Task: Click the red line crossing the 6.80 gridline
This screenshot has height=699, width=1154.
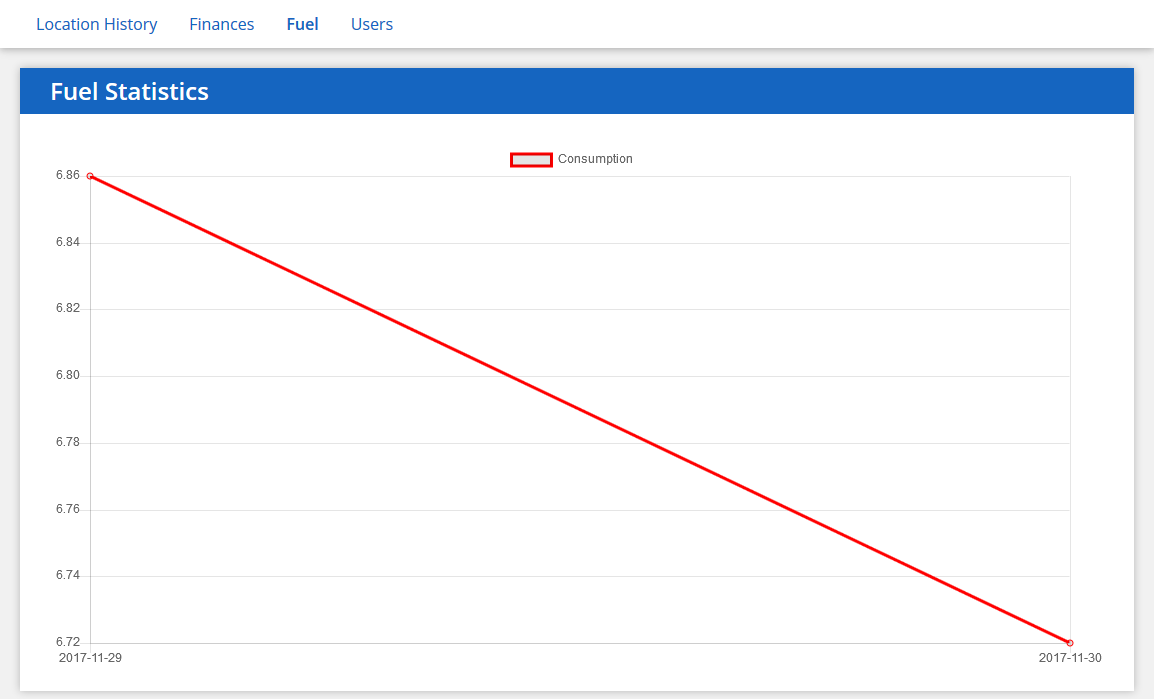Action: [510, 376]
